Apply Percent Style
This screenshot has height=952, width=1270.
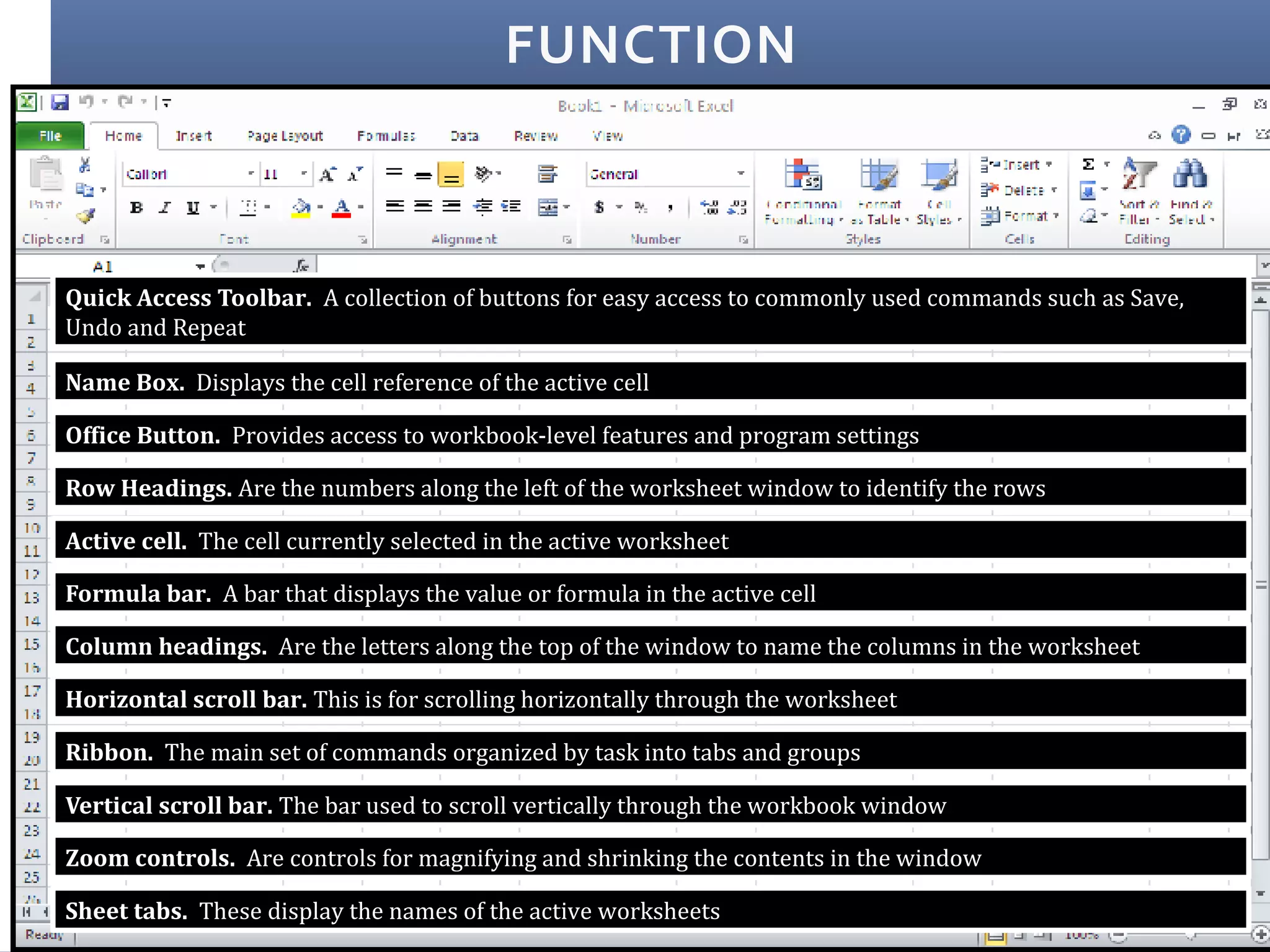point(641,207)
